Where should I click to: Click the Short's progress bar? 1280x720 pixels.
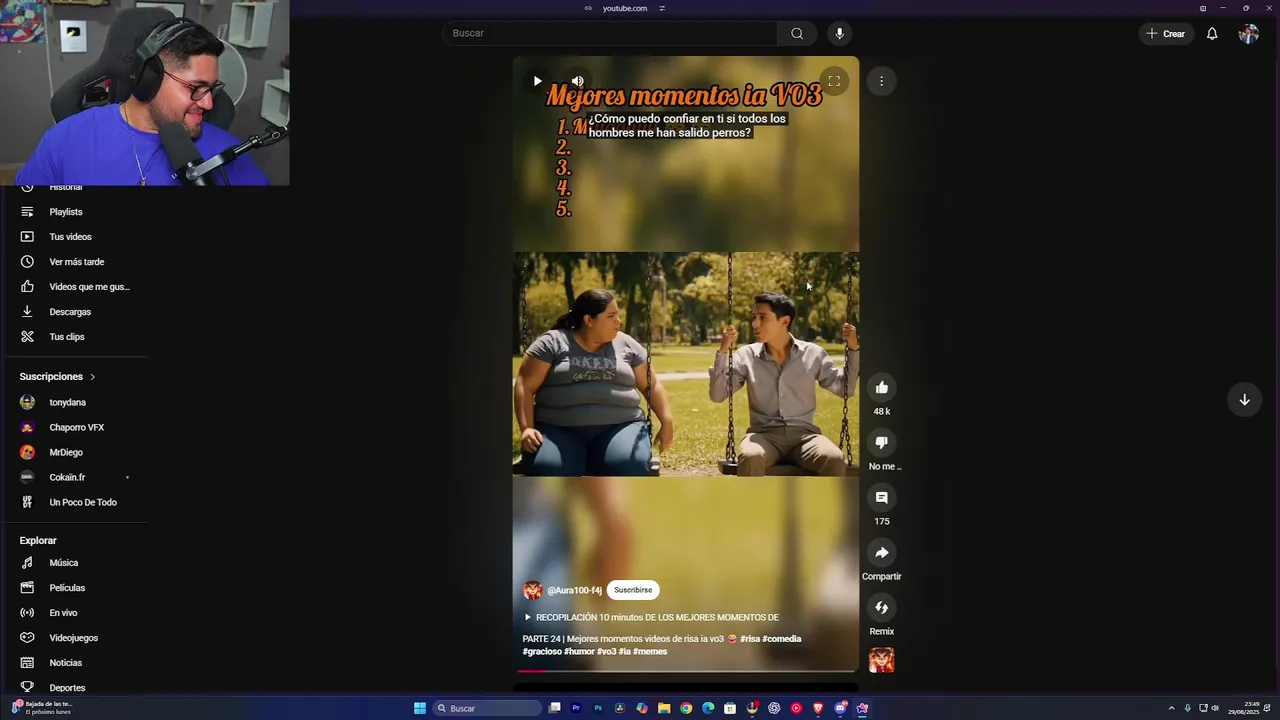pyautogui.click(x=685, y=671)
